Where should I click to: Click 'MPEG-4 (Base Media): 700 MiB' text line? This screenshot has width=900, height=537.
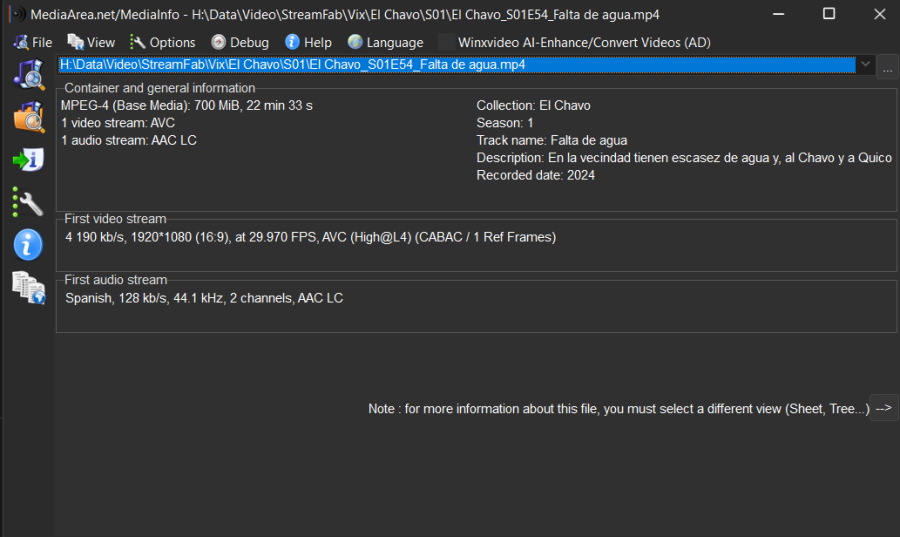point(187,106)
